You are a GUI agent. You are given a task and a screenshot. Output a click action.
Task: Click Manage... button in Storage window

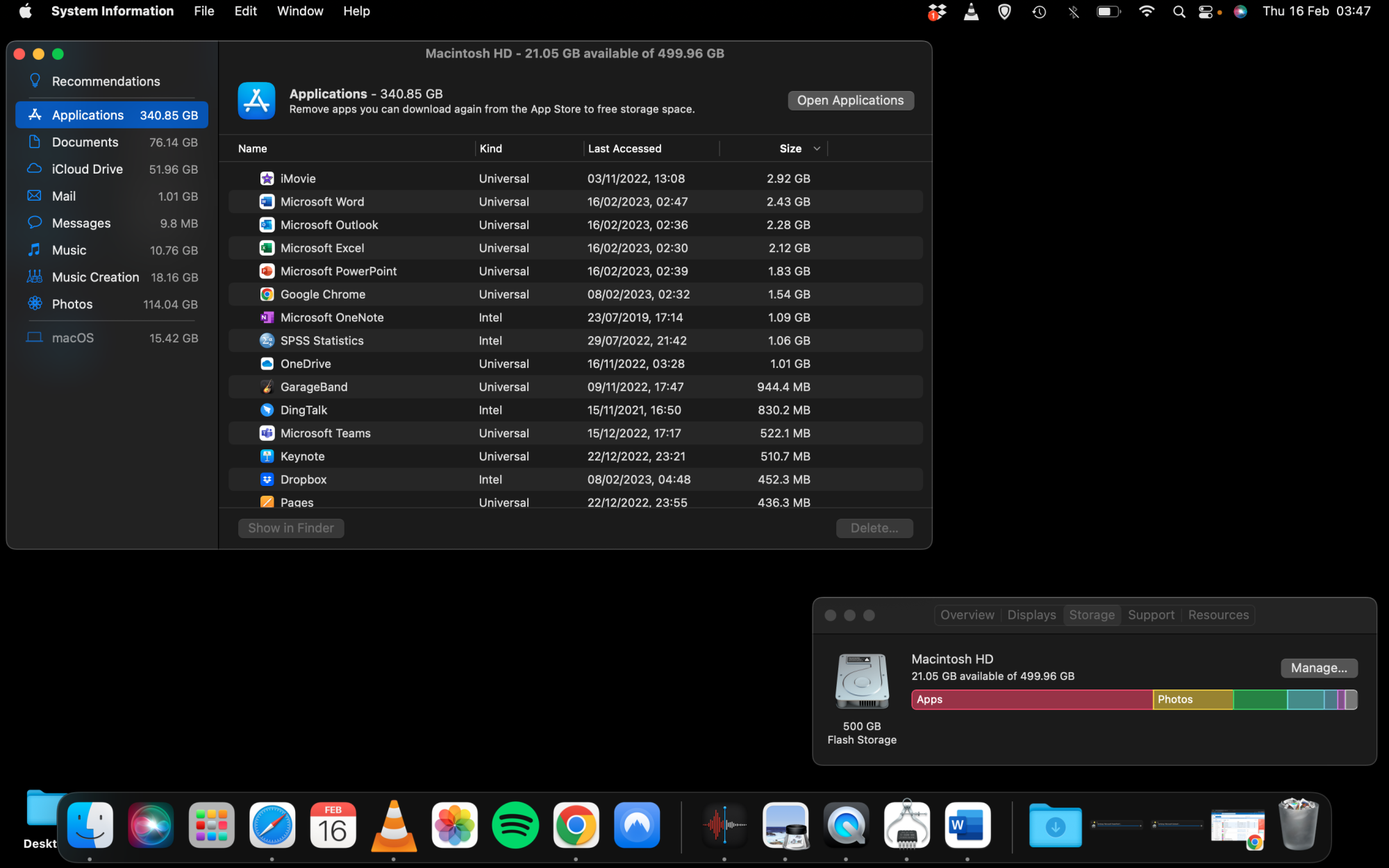1319,668
